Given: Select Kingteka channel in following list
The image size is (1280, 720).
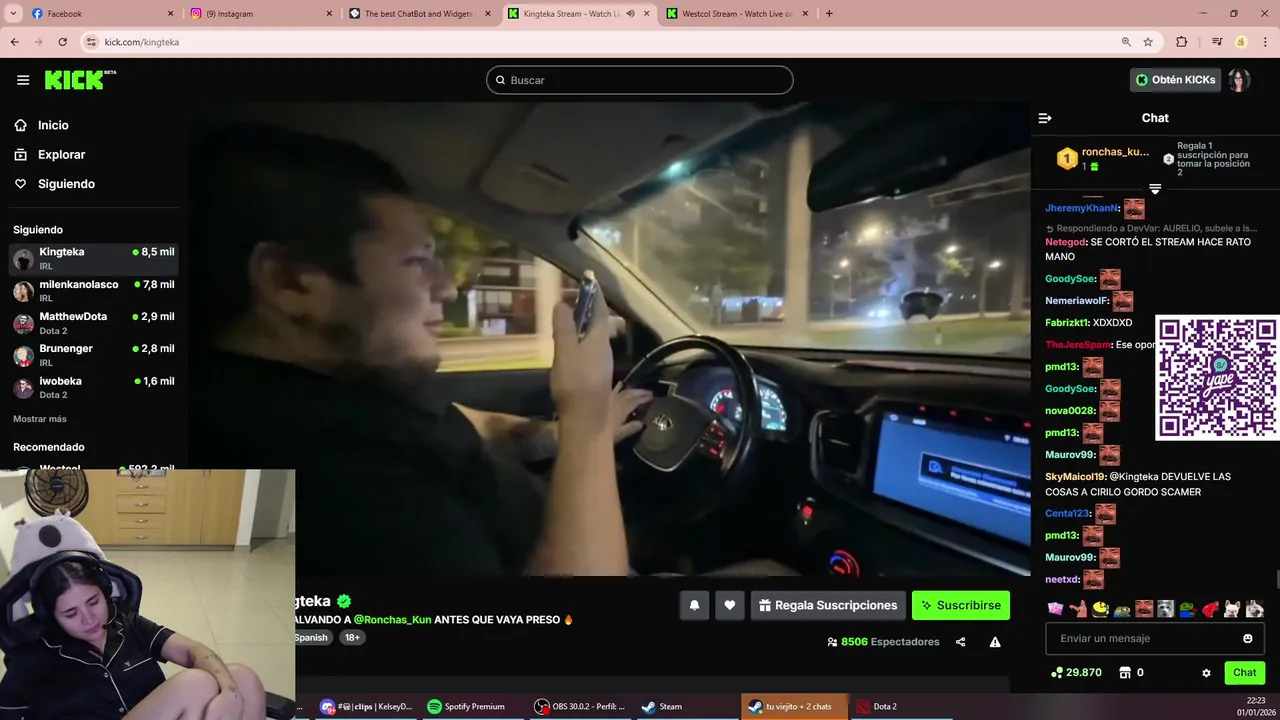Looking at the screenshot, I should tap(93, 259).
